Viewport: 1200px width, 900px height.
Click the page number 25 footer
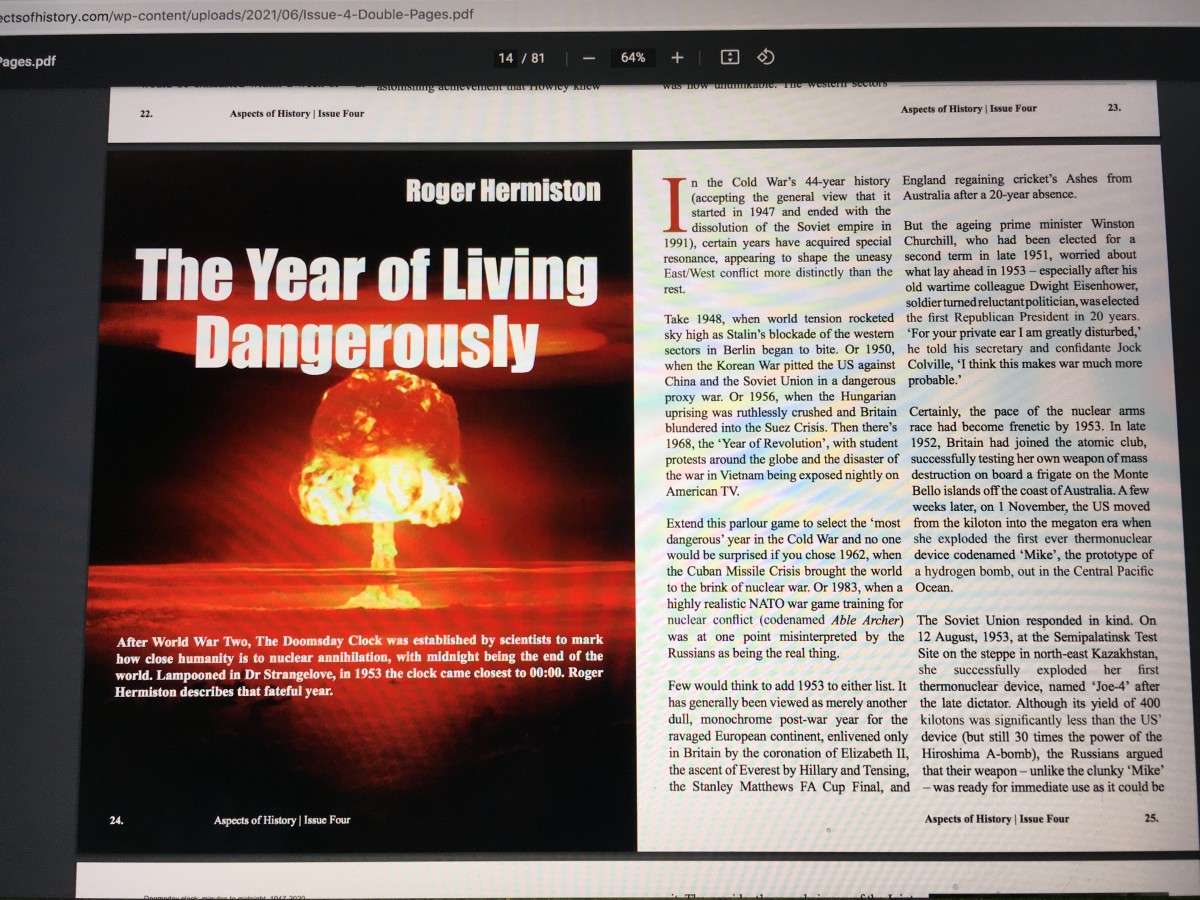click(x=1151, y=818)
